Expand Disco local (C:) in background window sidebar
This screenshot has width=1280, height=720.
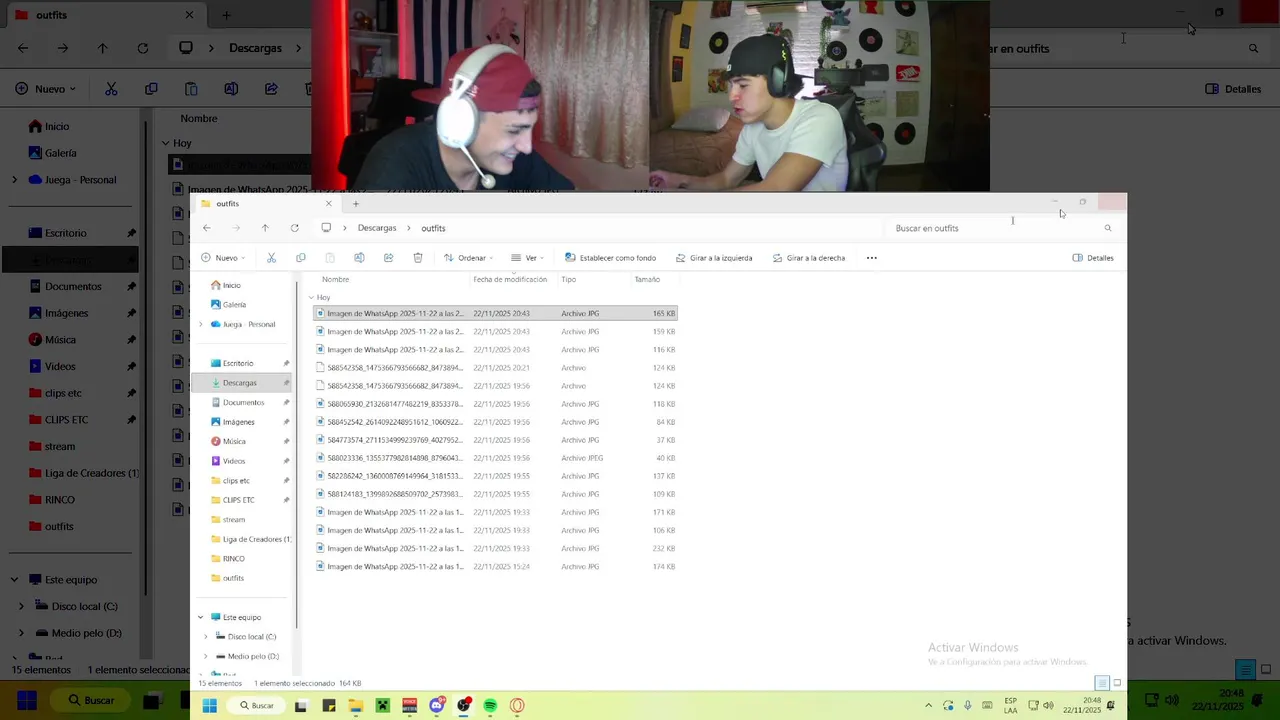tap(21, 606)
